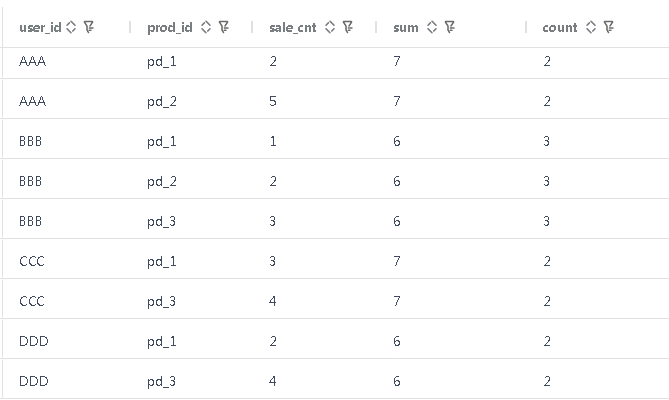Sort the table by prod_id column icon
Viewport: 669px width, 400px height.
206,28
